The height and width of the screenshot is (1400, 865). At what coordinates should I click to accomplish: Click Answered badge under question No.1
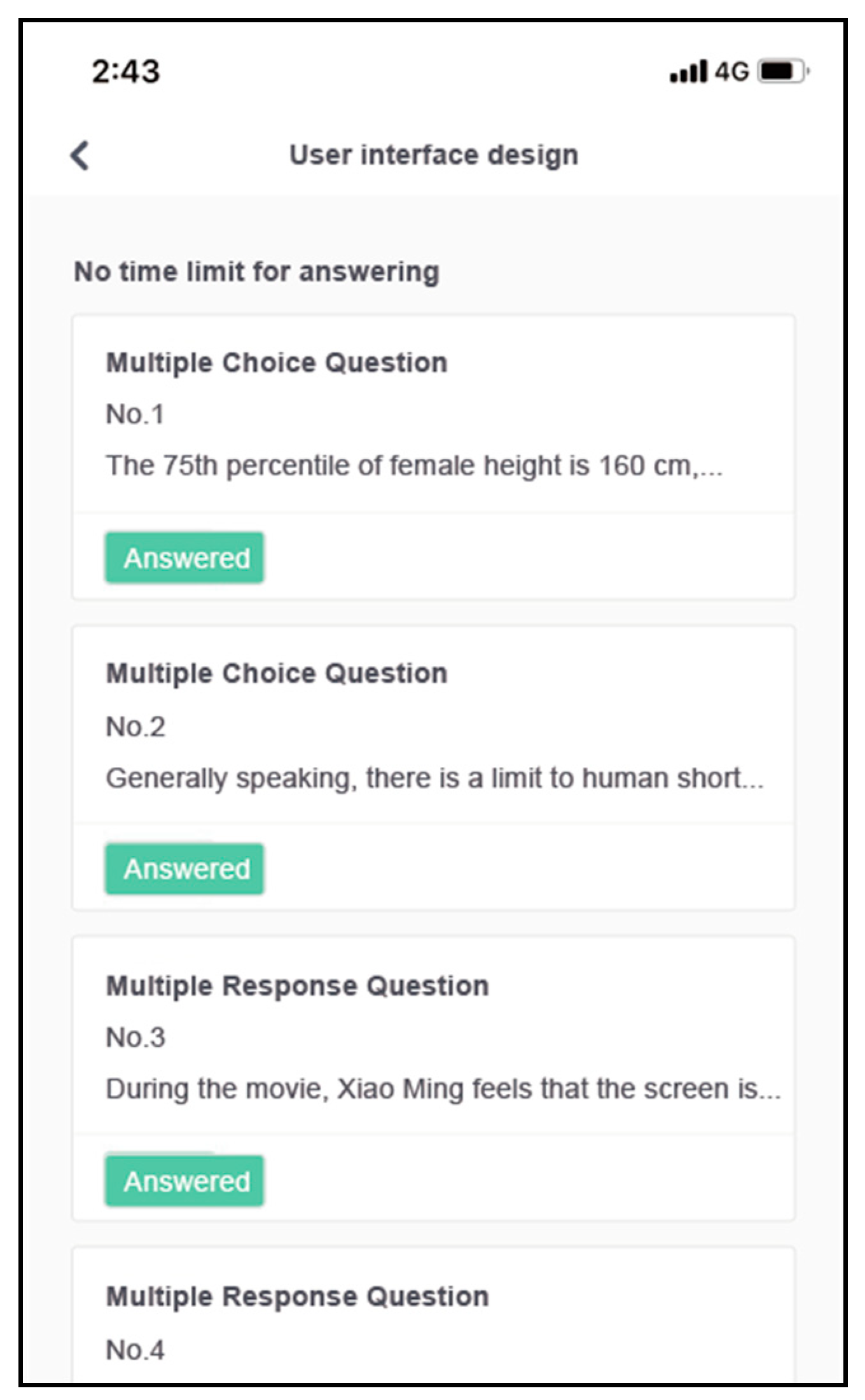point(184,557)
